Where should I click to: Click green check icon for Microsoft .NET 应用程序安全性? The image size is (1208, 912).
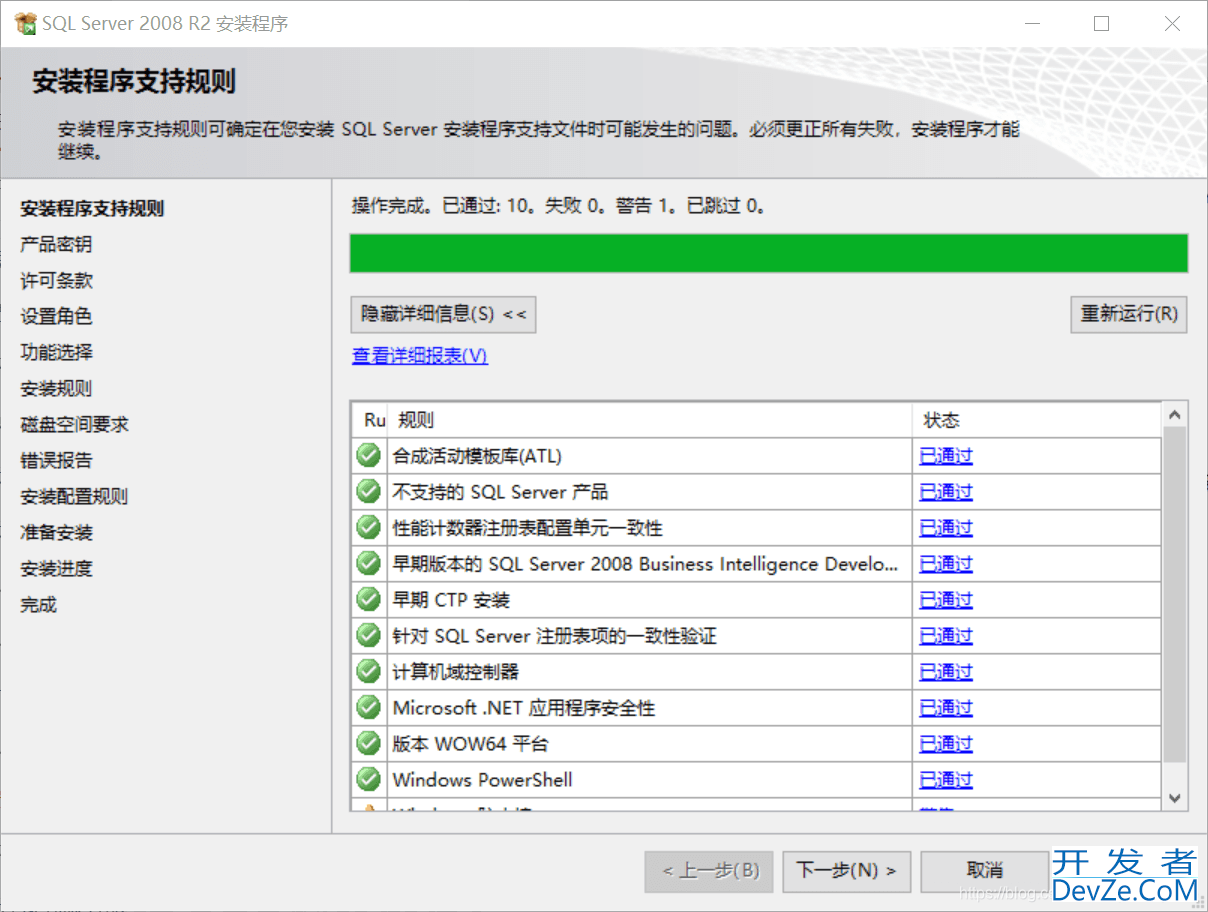369,707
